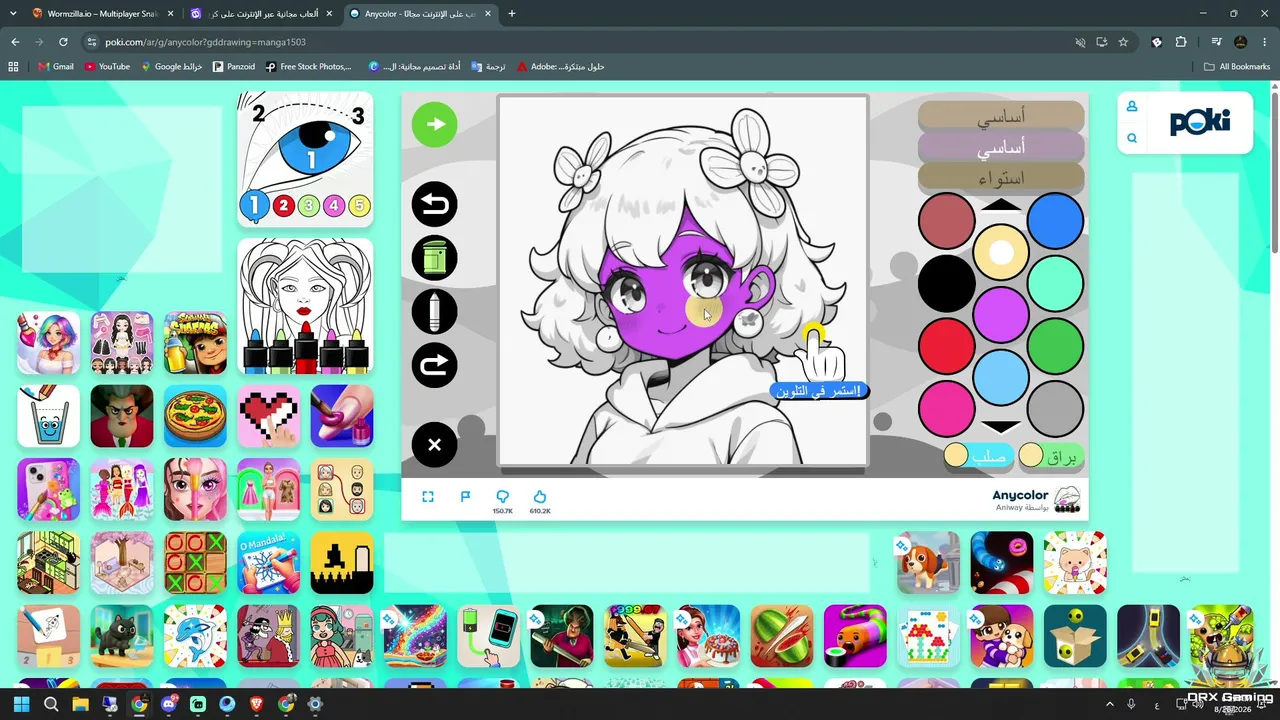This screenshot has width=1280, height=720.
Task: Open the Panzoid bookmark
Action: tap(234, 67)
